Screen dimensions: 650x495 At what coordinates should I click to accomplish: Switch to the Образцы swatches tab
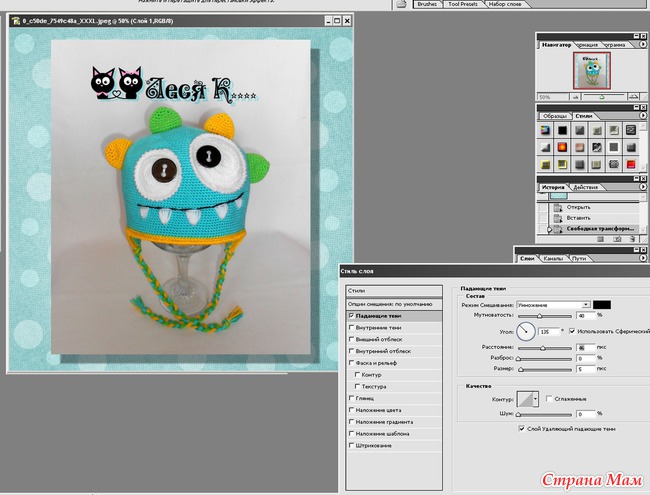pos(554,116)
